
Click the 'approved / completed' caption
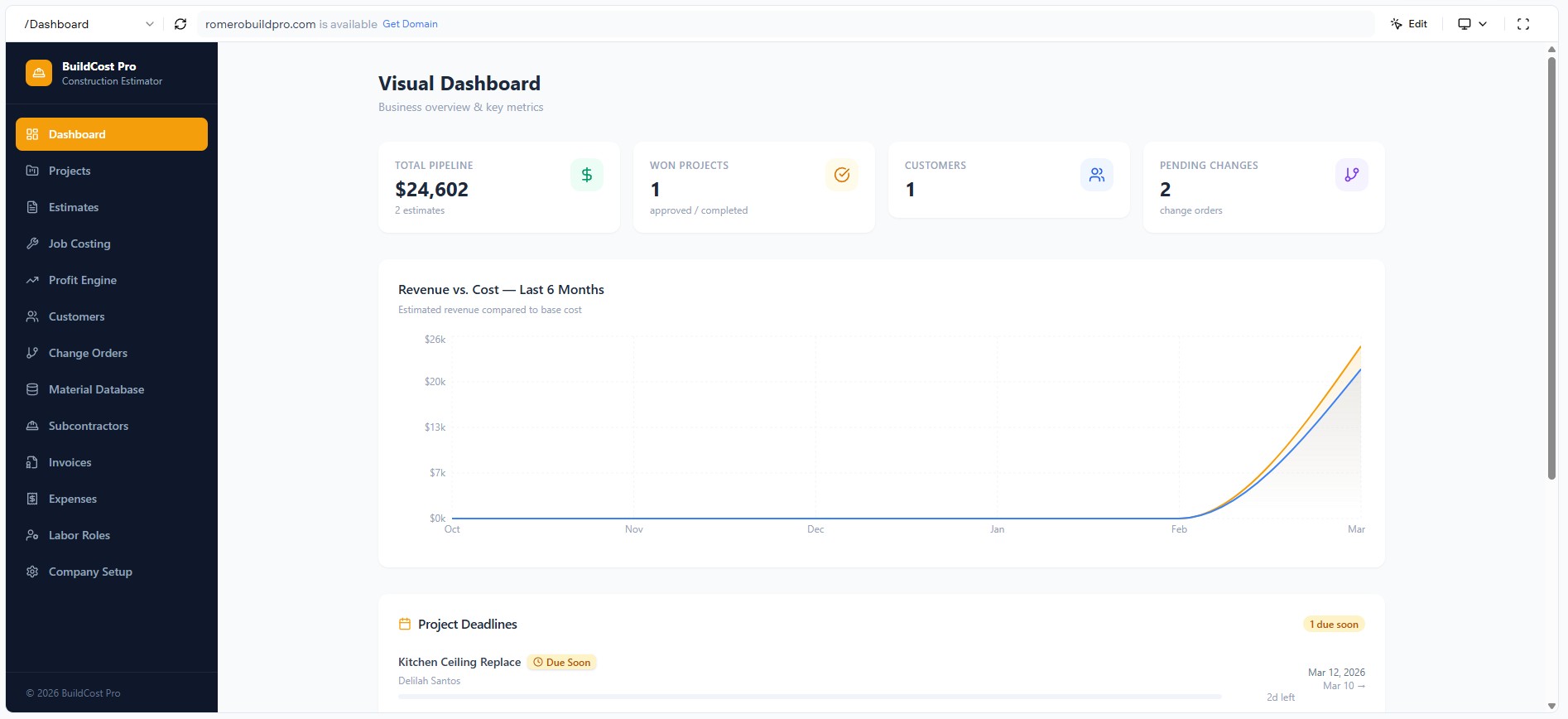point(699,210)
